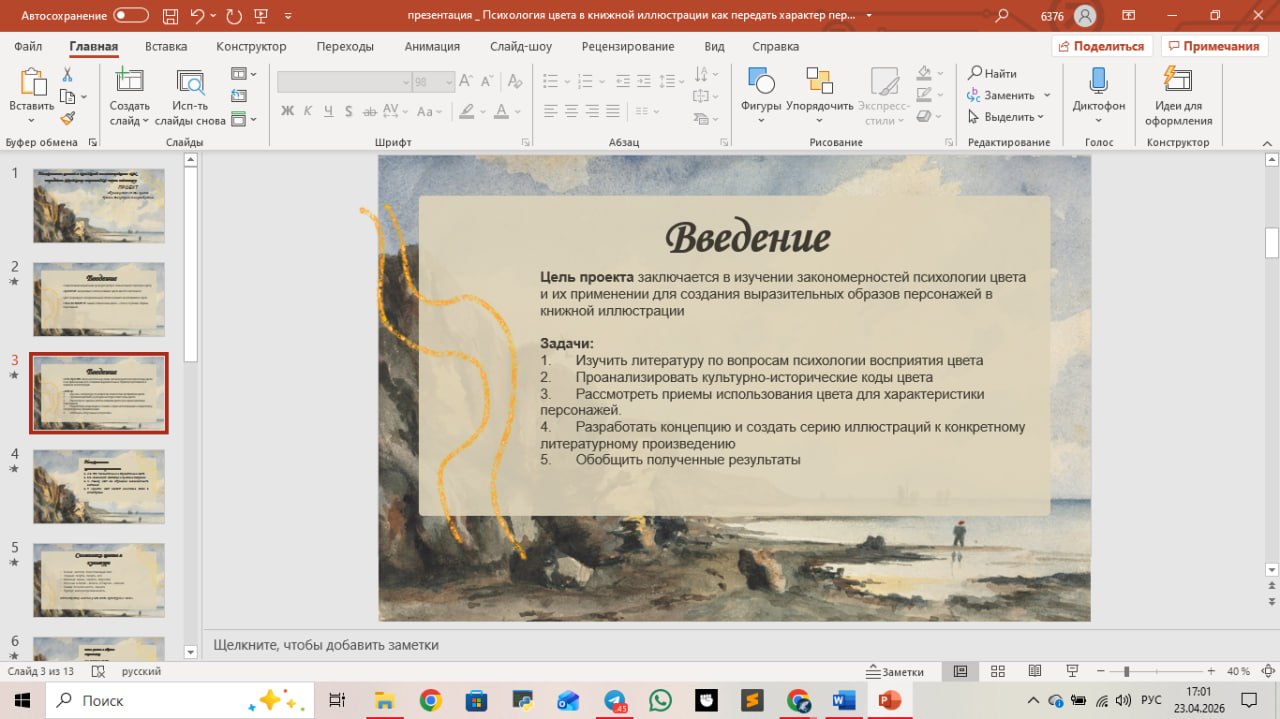Collapse the ribbon with the chevron
This screenshot has width=1280, height=719.
click(1268, 143)
